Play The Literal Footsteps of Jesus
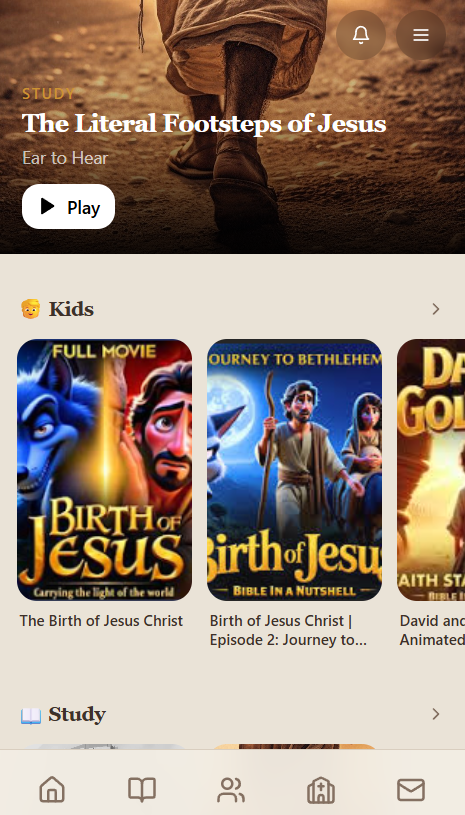Viewport: 465px width, 815px height. click(x=68, y=206)
